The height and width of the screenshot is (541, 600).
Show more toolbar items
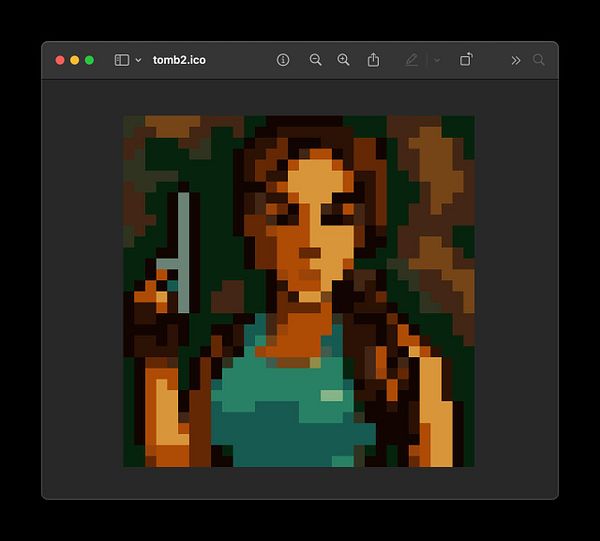(x=516, y=60)
